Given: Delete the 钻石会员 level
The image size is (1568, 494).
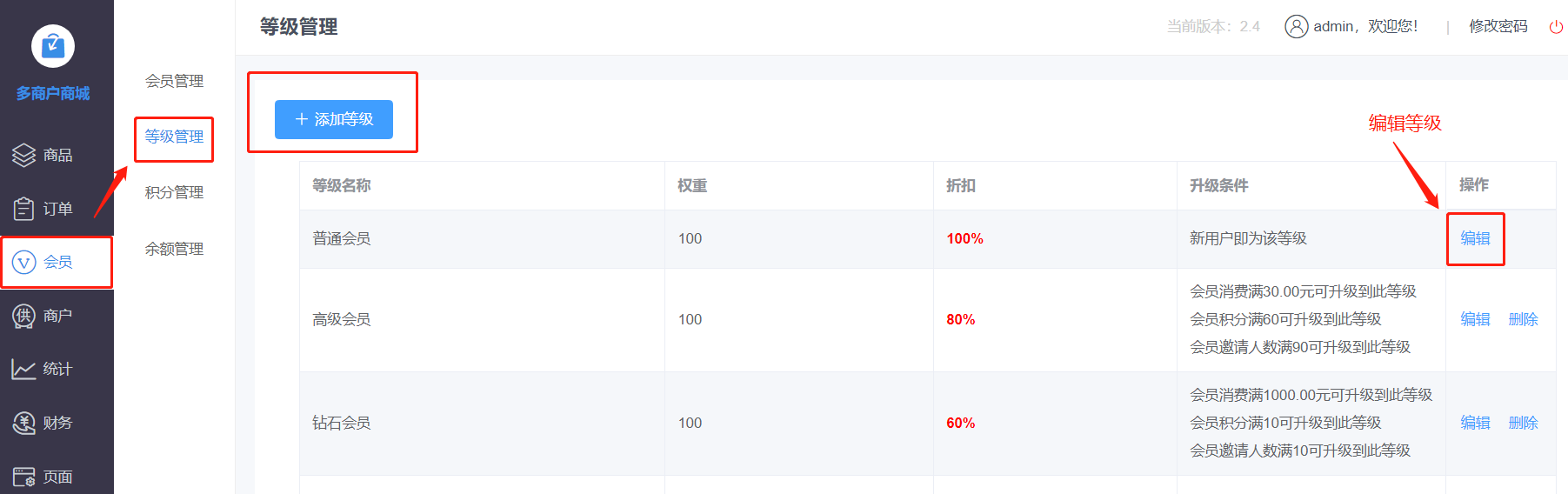Looking at the screenshot, I should click(x=1523, y=423).
